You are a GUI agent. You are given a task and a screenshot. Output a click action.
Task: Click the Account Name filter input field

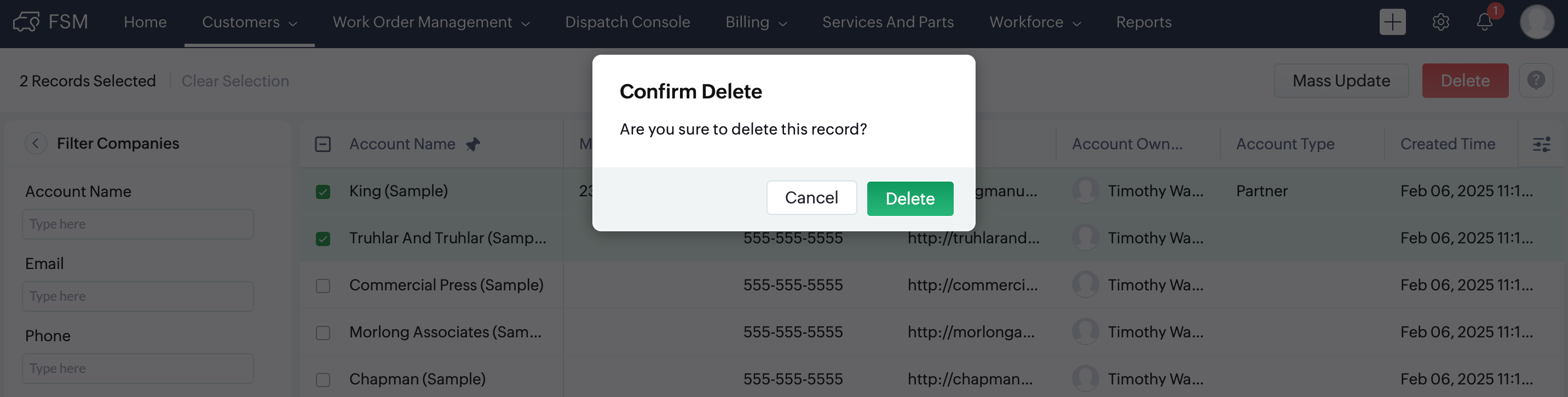click(x=137, y=224)
